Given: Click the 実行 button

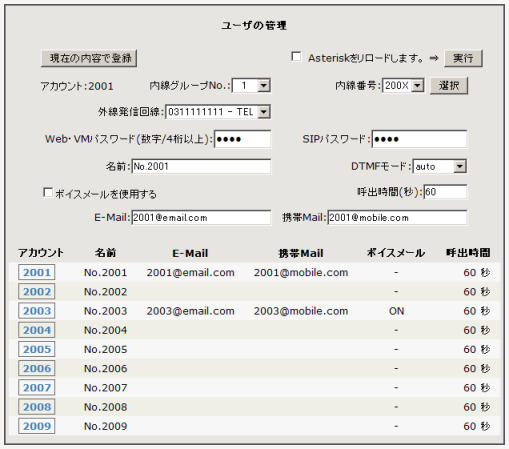Looking at the screenshot, I should point(463,58).
